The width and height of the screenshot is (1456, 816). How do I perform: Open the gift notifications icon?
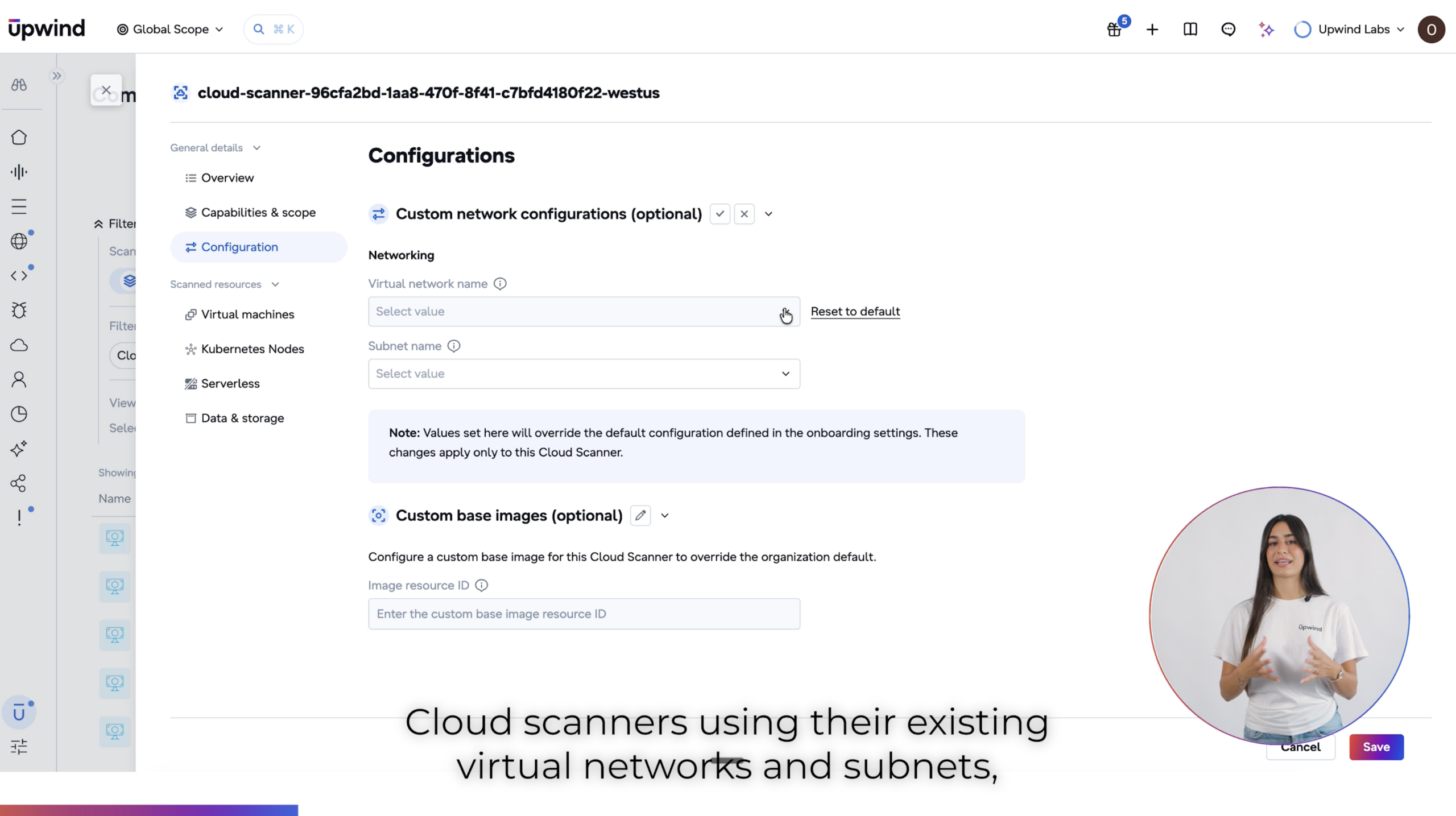[1114, 30]
